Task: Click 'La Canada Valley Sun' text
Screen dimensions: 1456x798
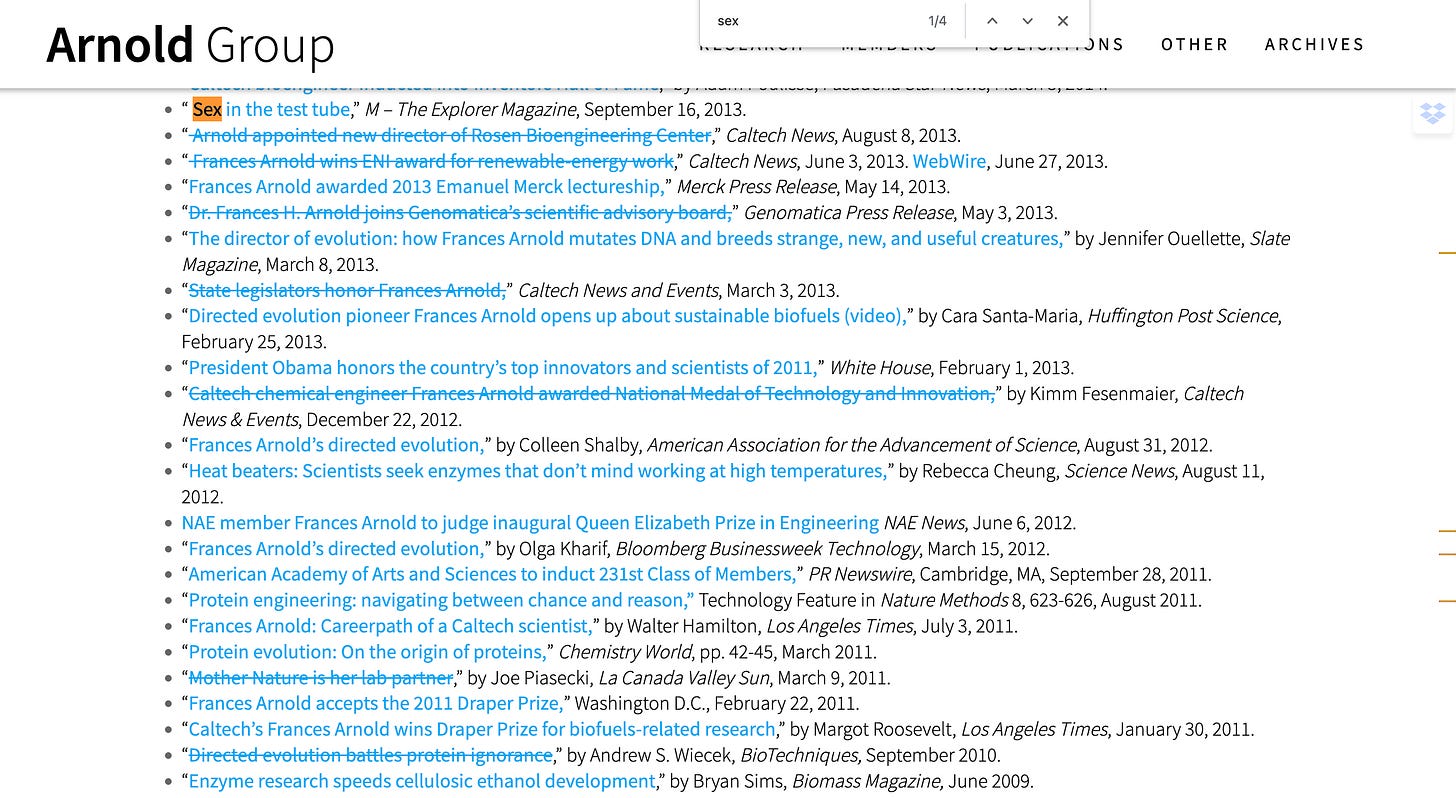Action: [x=683, y=678]
